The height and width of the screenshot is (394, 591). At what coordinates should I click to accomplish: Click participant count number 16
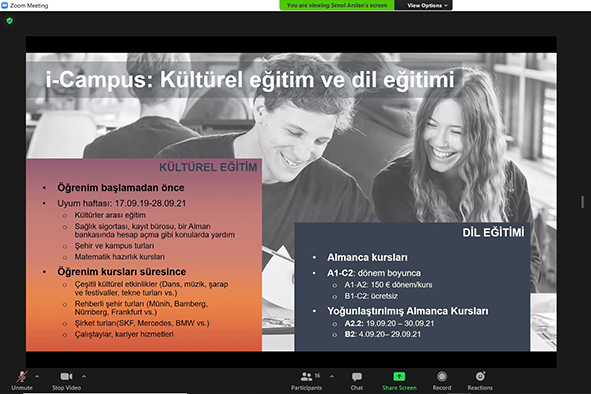point(317,376)
